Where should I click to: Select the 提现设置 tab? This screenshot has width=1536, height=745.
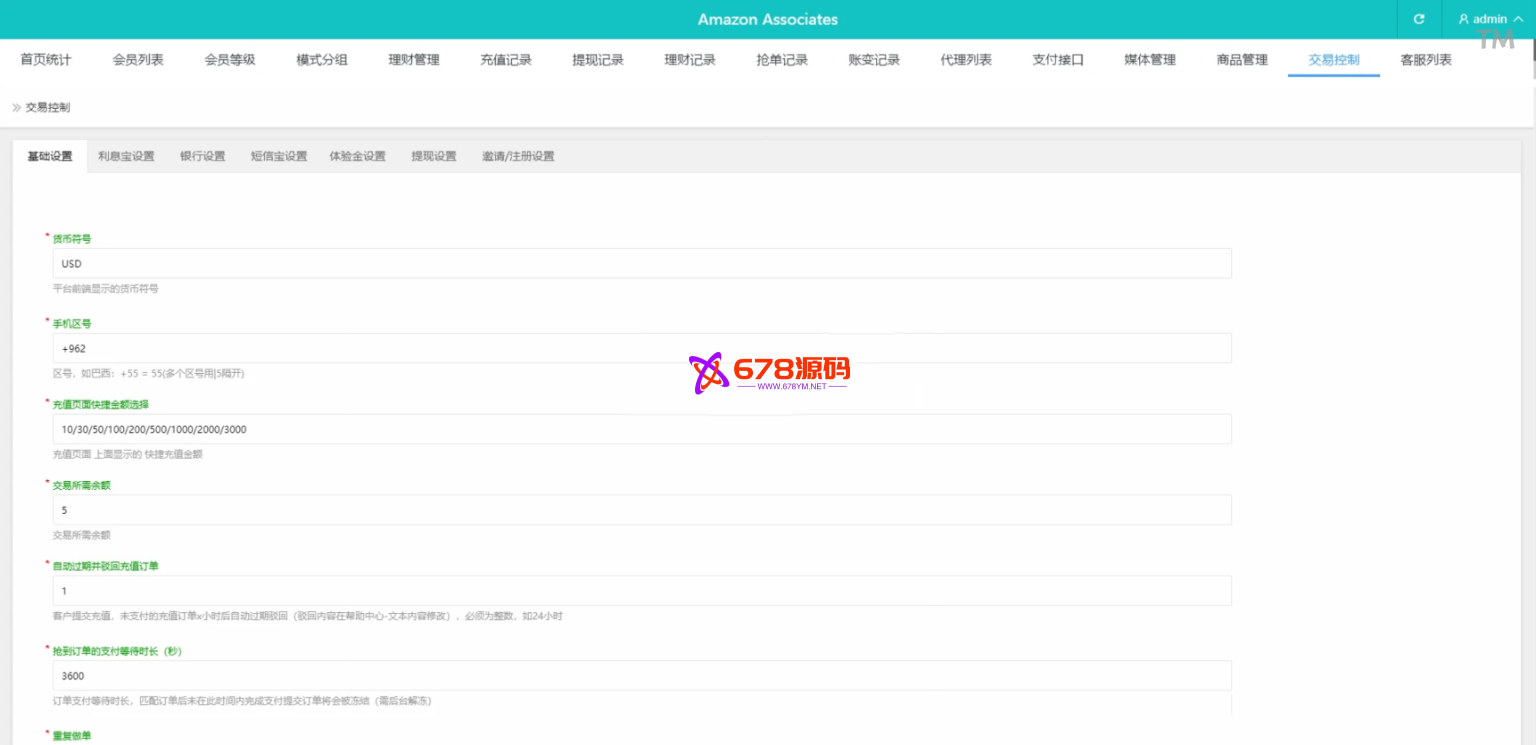(434, 156)
